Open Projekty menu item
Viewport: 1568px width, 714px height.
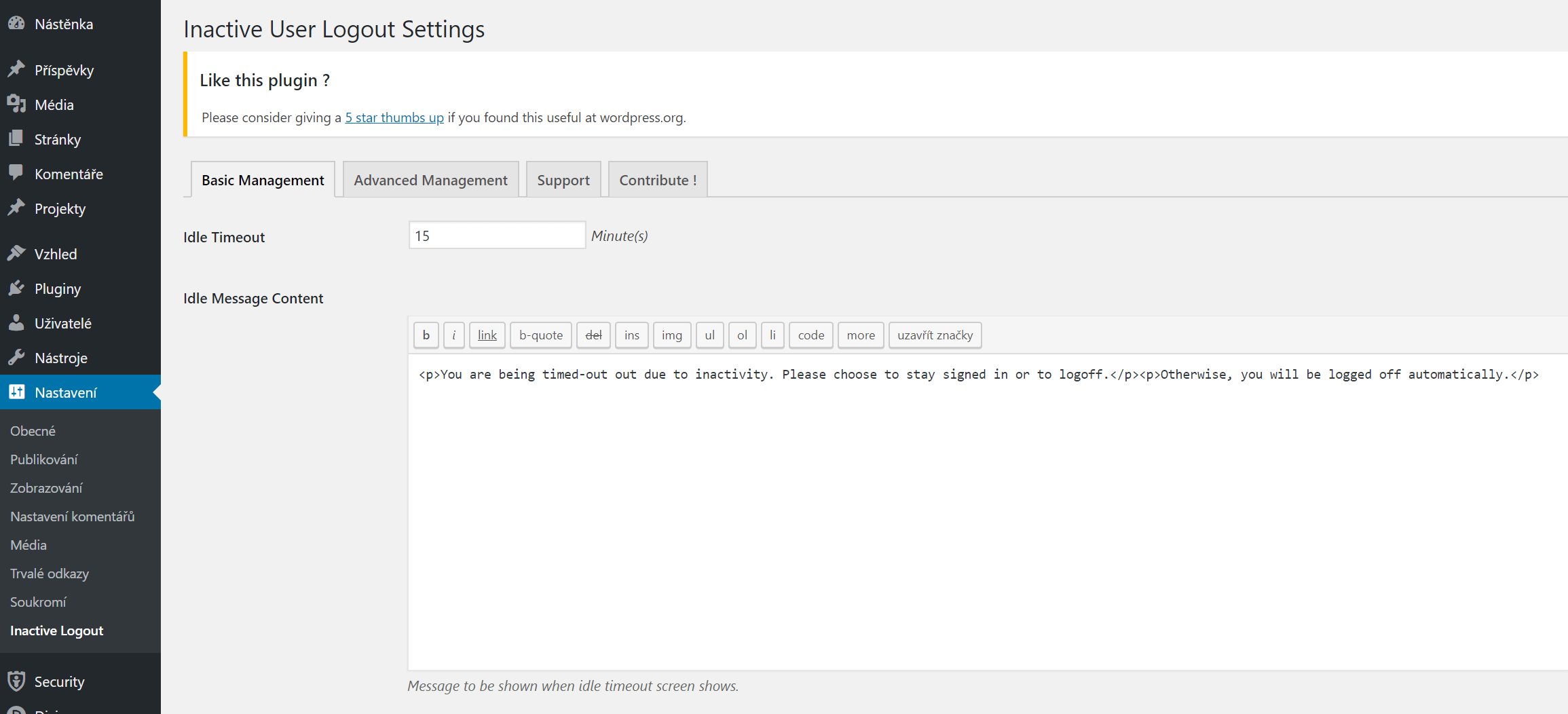pos(80,208)
